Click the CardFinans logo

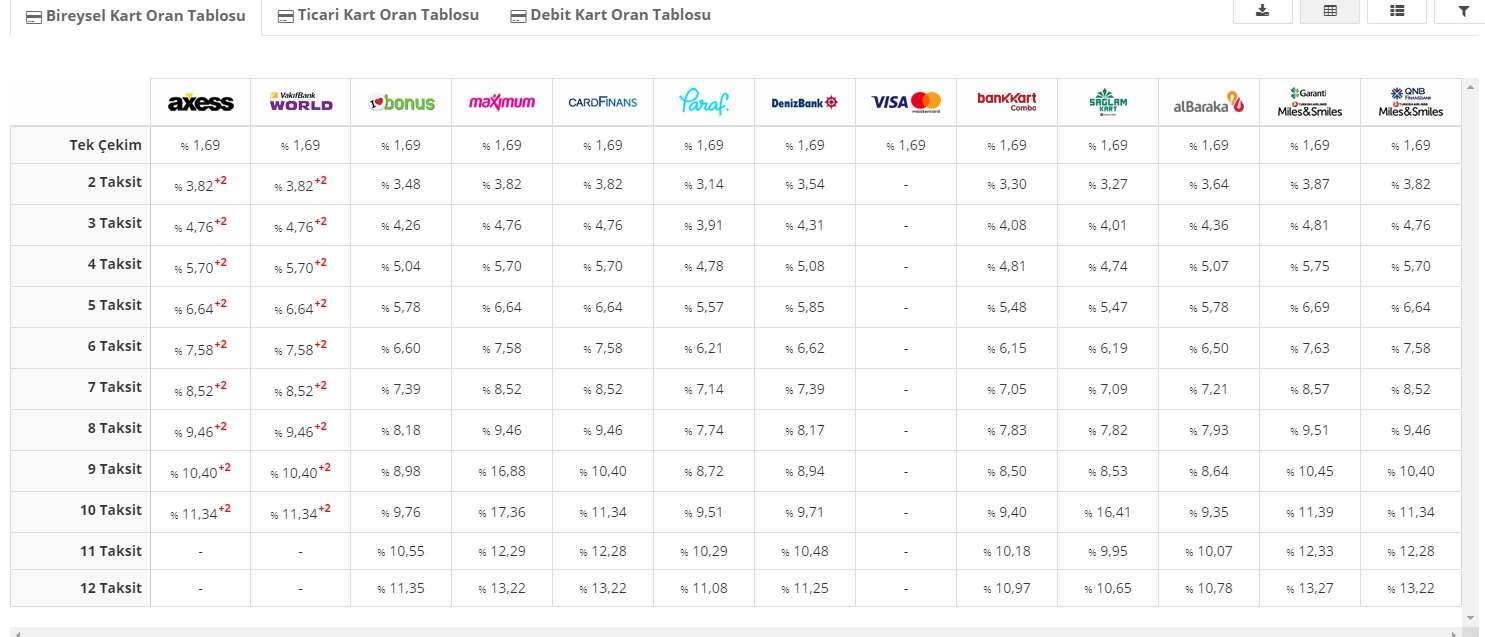602,102
